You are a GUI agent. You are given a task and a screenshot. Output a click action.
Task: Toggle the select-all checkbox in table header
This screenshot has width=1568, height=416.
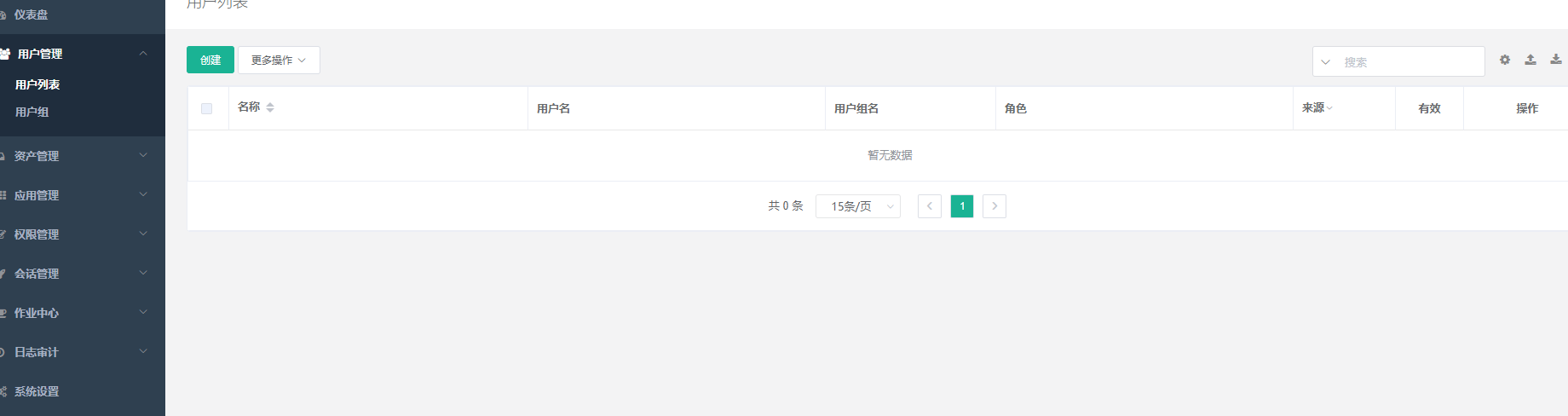click(x=206, y=108)
